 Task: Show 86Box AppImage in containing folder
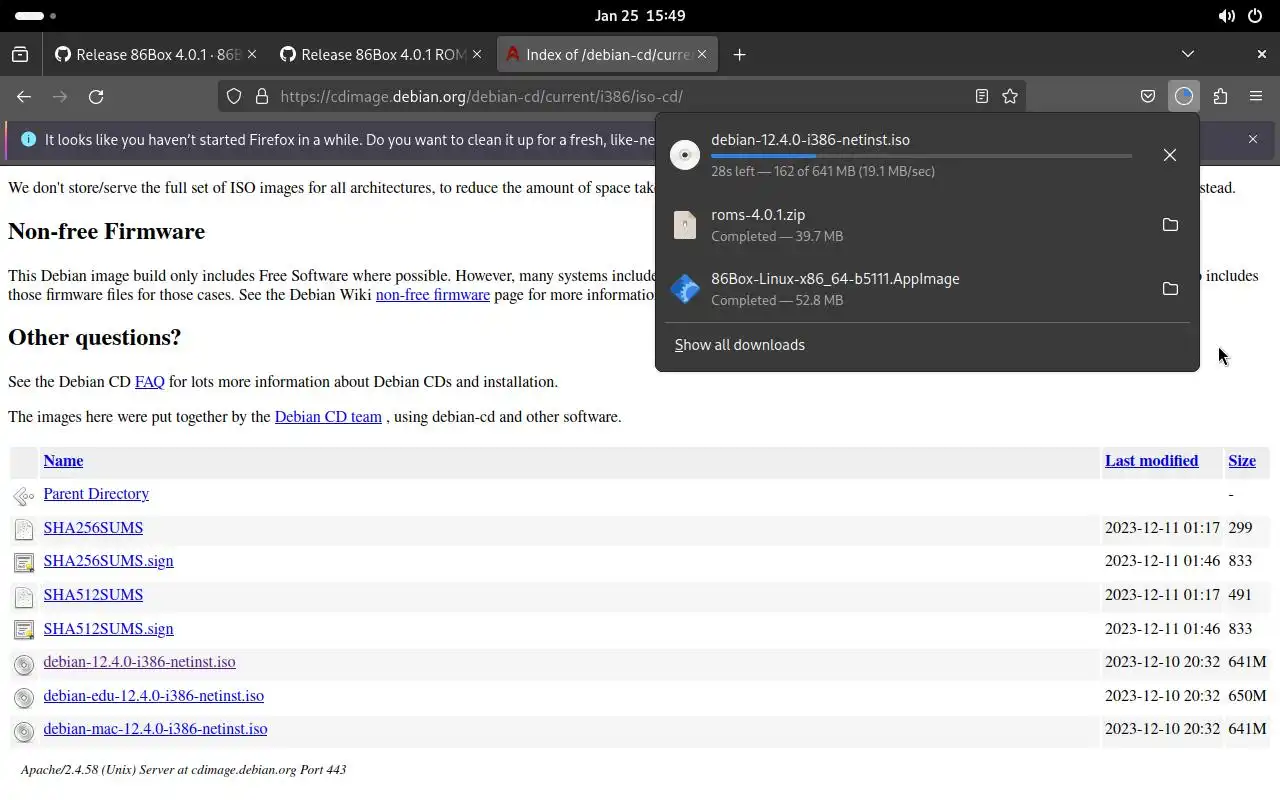pos(1170,289)
